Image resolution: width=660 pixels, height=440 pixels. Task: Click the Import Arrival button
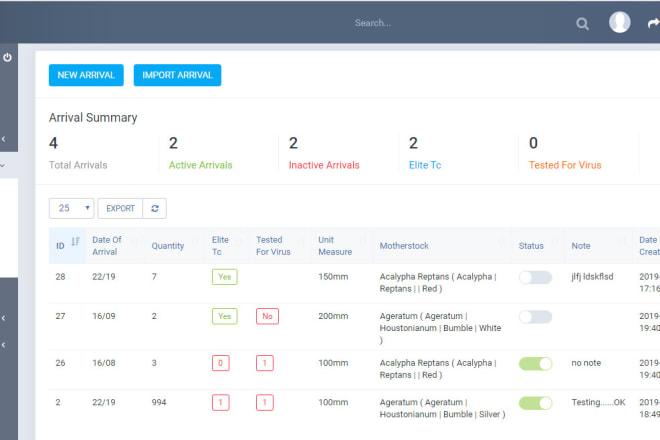(177, 75)
